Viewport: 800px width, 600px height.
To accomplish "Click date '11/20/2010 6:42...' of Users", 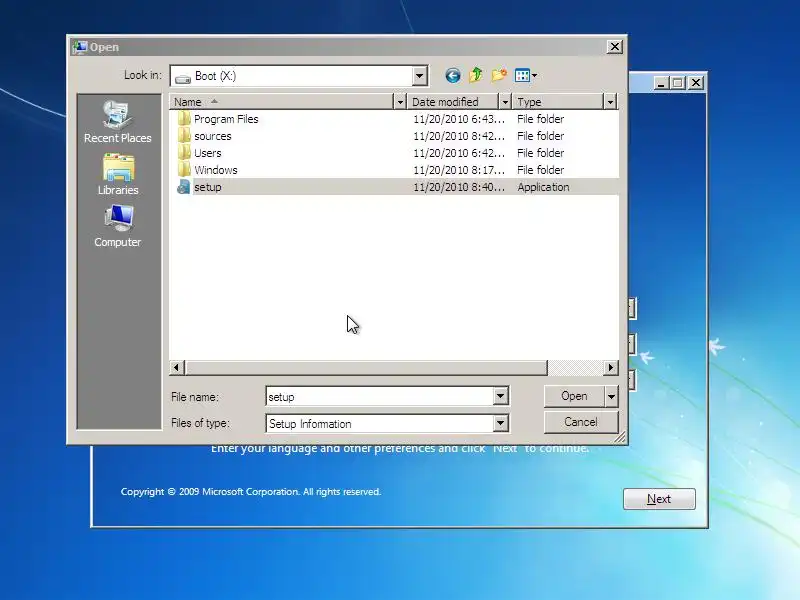I will pyautogui.click(x=459, y=153).
